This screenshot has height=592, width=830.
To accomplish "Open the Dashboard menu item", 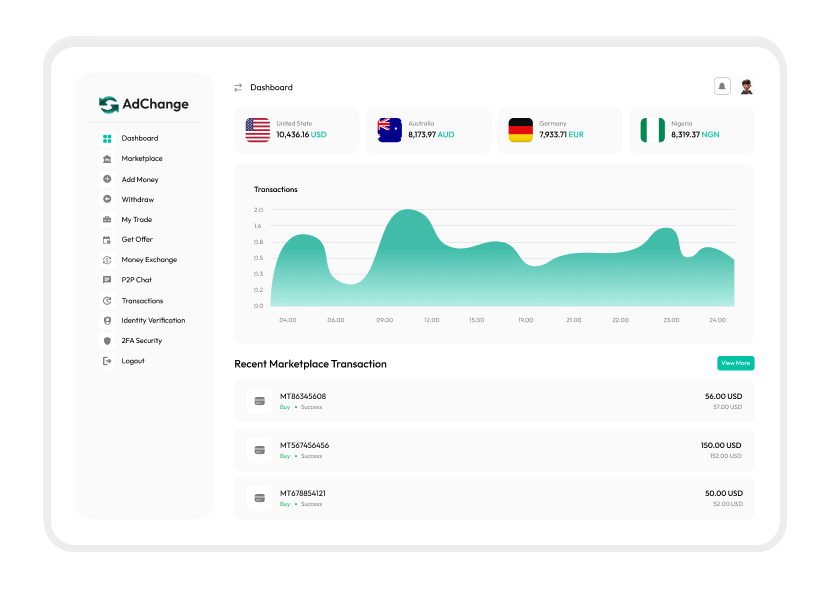I will 140,138.
